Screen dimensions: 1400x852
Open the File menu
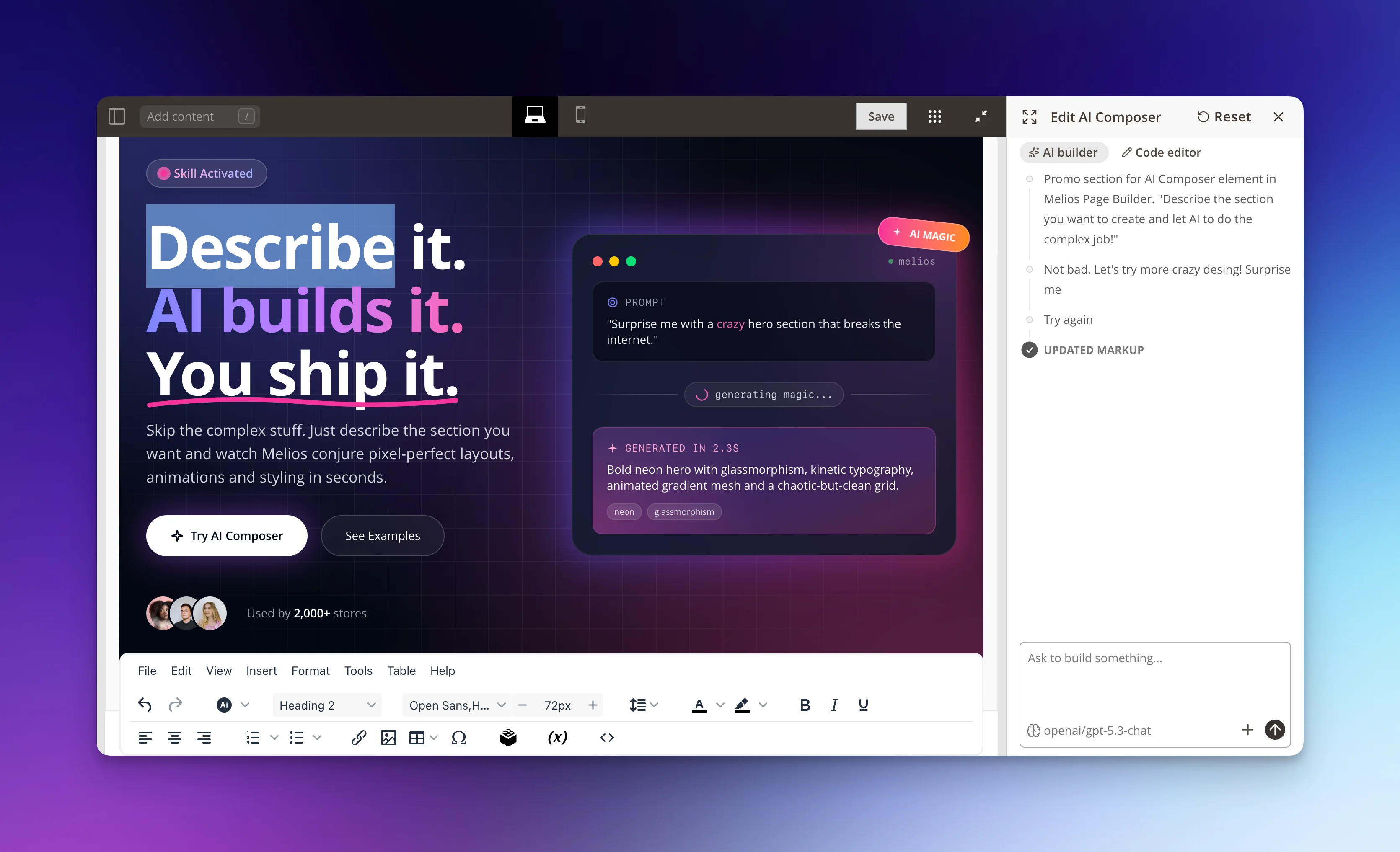pos(147,671)
